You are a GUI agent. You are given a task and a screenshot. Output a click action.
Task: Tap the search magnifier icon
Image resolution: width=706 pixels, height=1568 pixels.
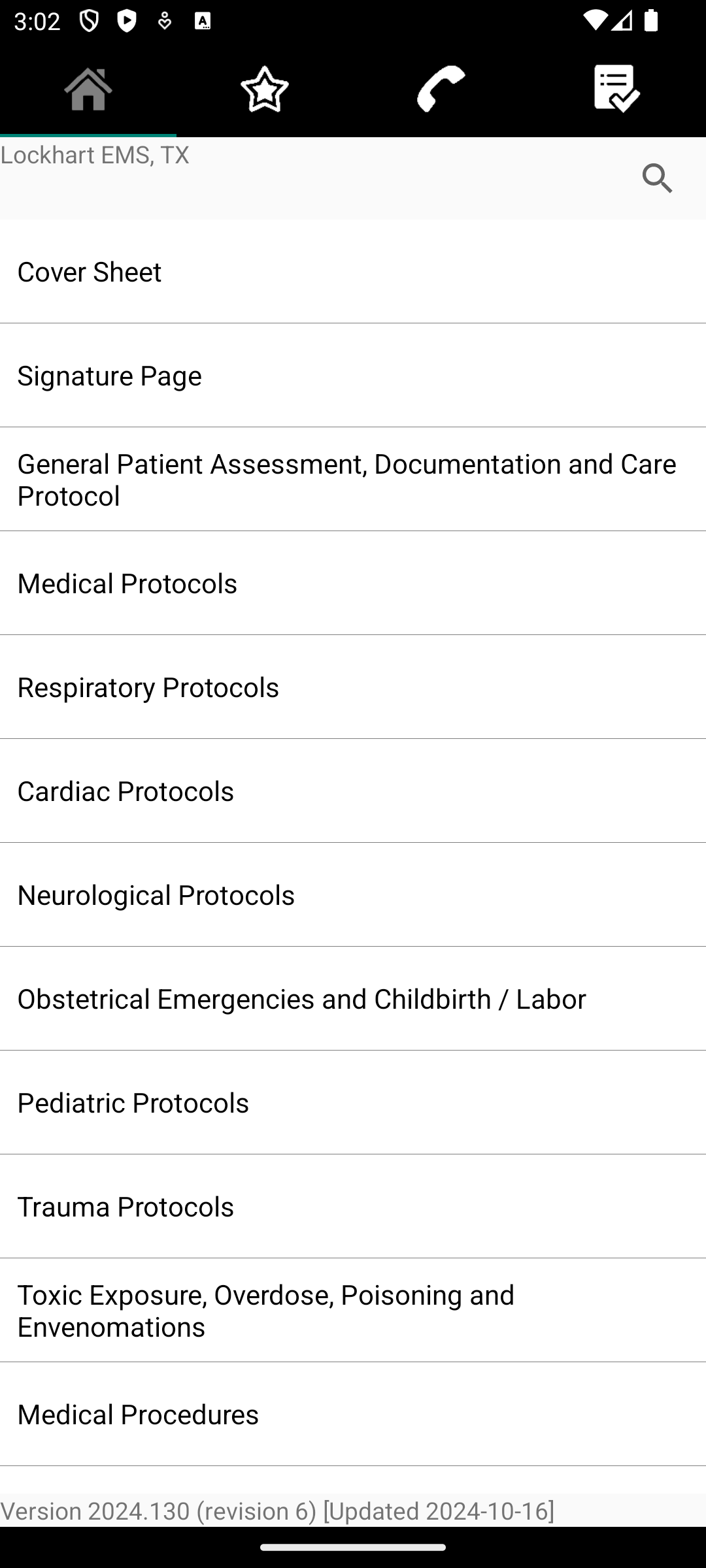pyautogui.click(x=658, y=178)
